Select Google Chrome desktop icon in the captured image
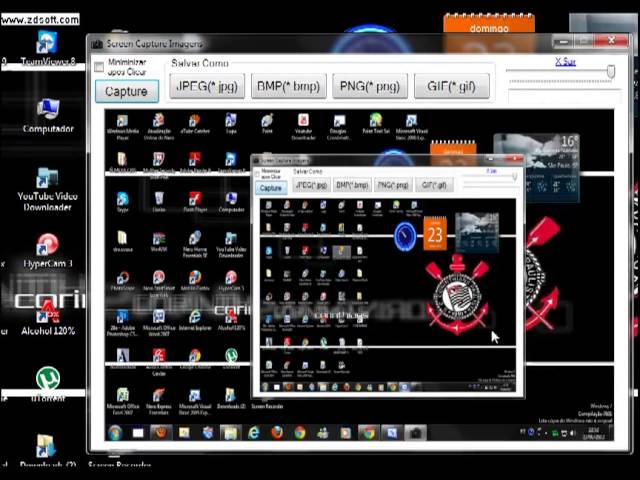 195,359
